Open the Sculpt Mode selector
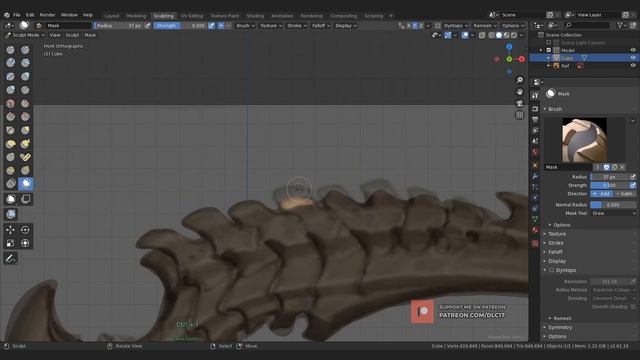 (24, 35)
